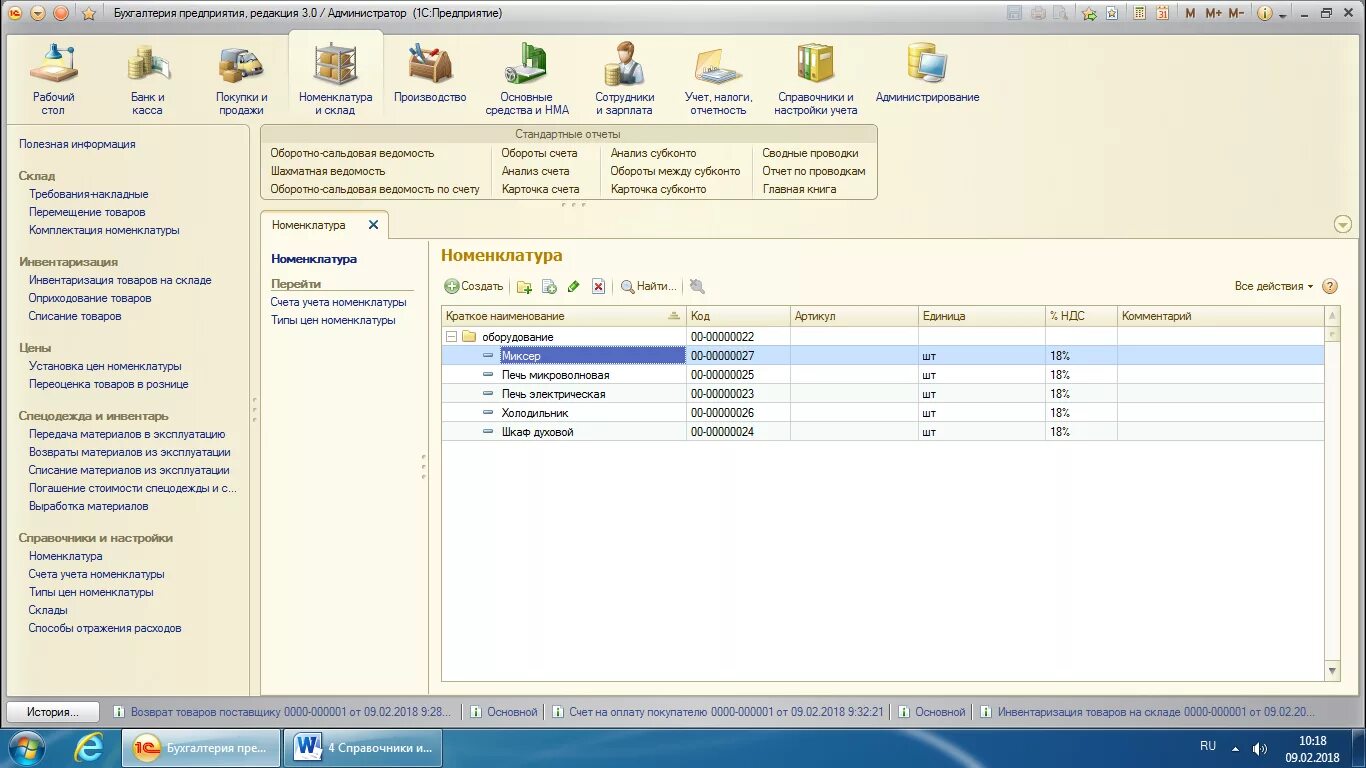This screenshot has height=768, width=1366.
Task: Open Склады in sidebar
Action: (x=48, y=610)
